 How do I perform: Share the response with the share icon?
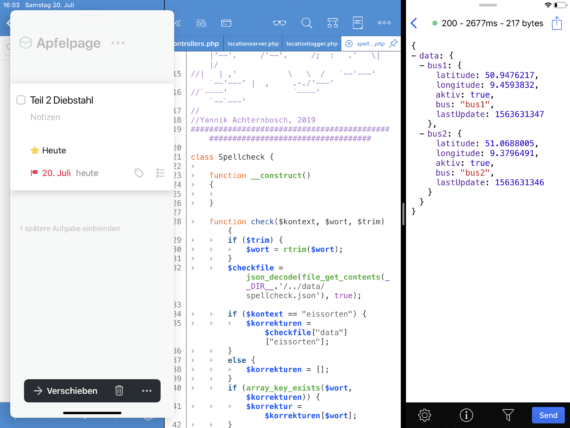click(557, 23)
